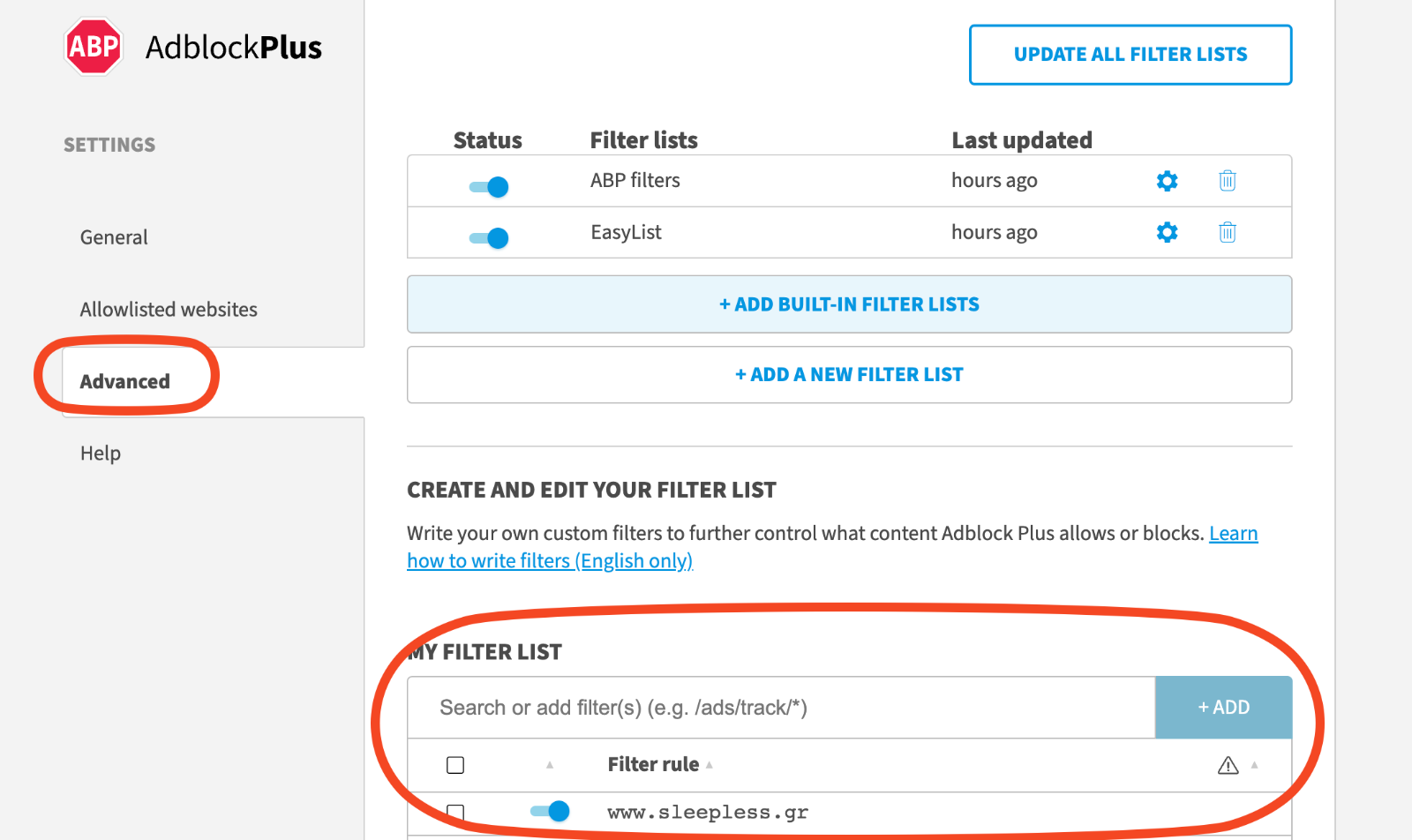The image size is (1412, 840).
Task: Click the EasyList list name
Action: tap(626, 232)
